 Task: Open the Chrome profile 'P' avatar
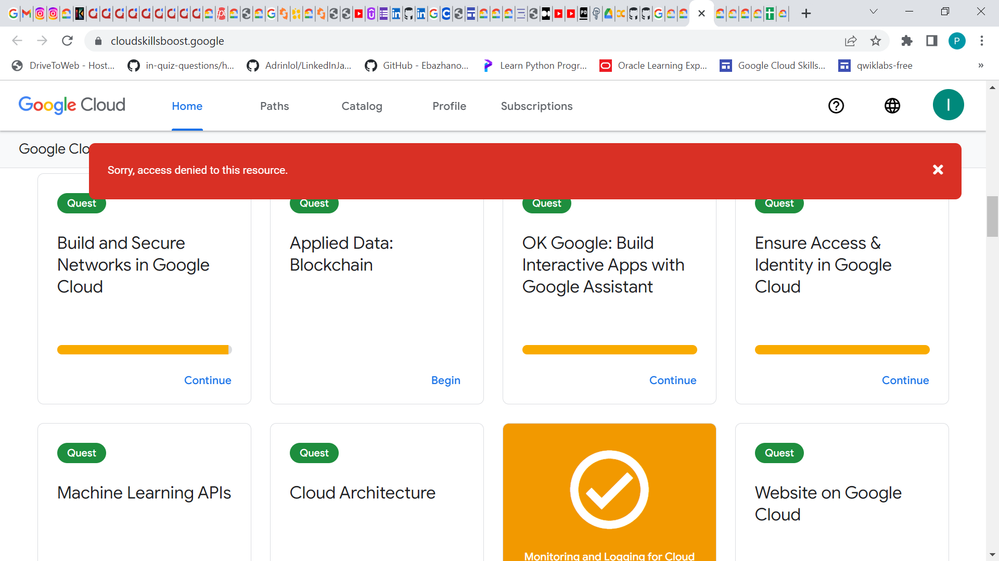(956, 41)
